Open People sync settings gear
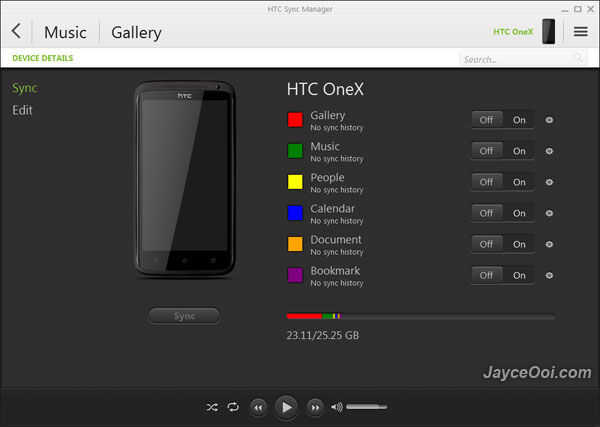This screenshot has height=427, width=600. coord(549,182)
